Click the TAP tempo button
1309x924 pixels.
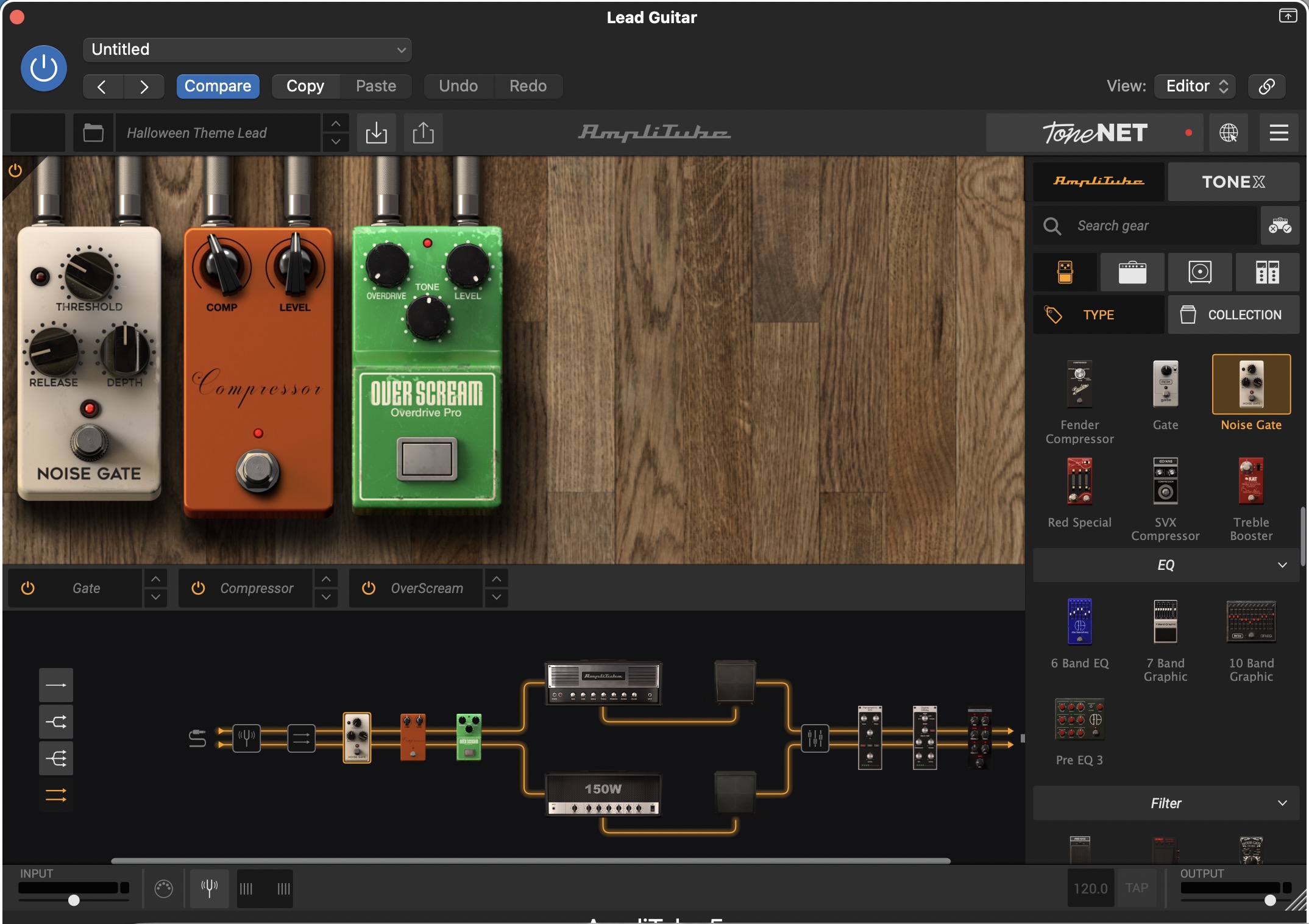pyautogui.click(x=1137, y=888)
